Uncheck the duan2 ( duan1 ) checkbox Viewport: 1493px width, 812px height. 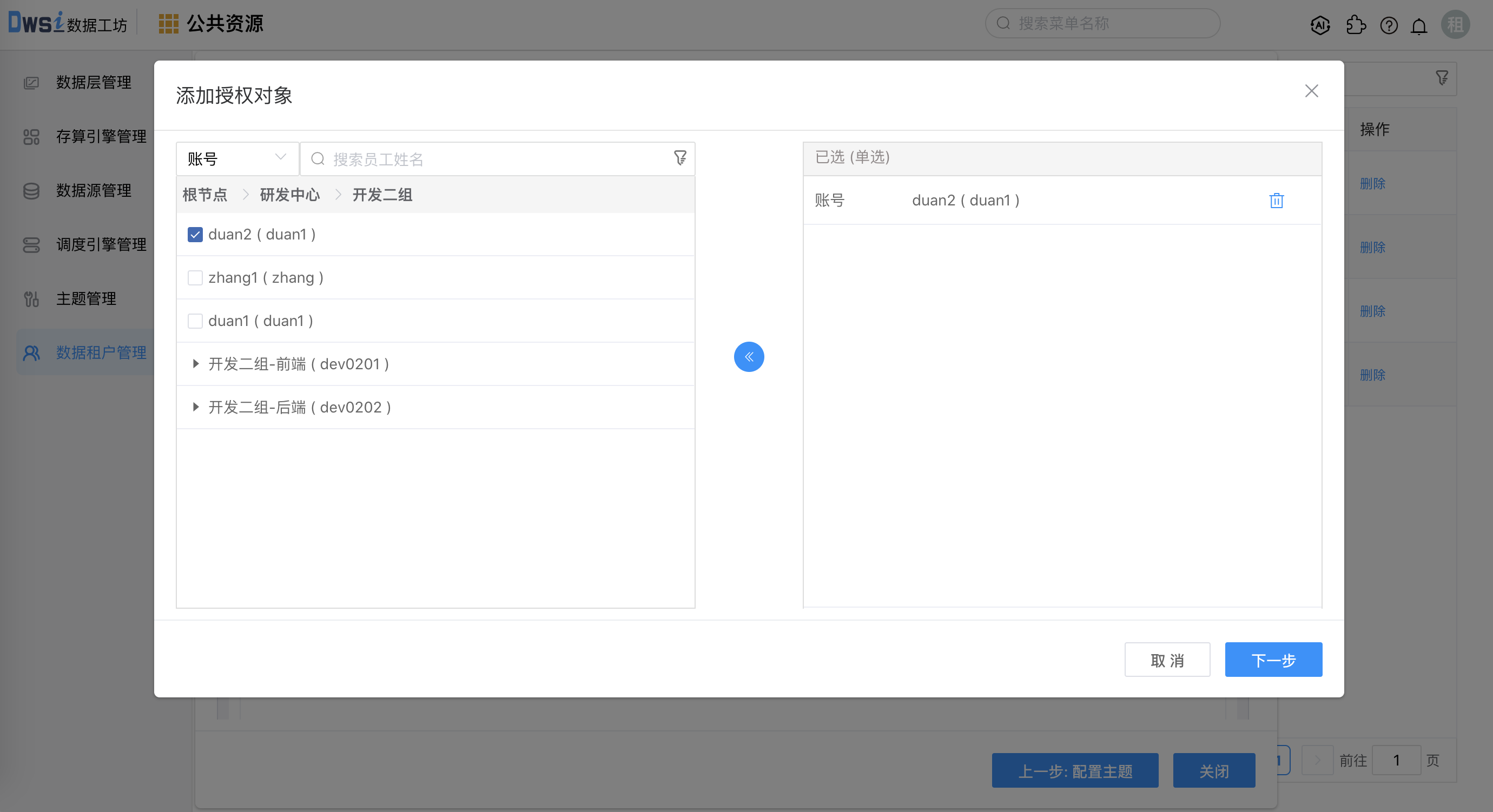click(195, 235)
